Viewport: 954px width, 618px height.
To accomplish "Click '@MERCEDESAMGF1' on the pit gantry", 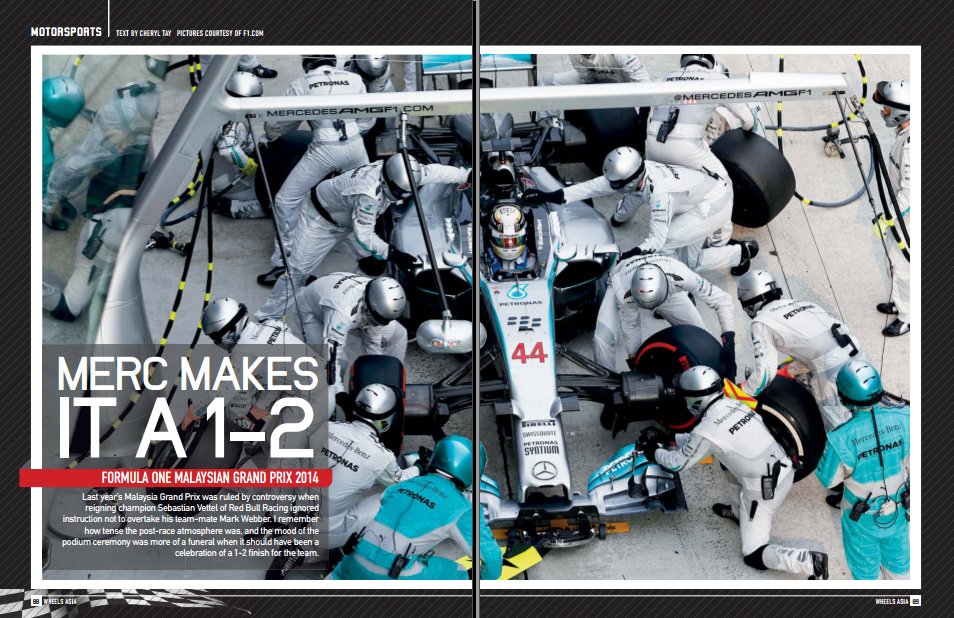I will 743,95.
